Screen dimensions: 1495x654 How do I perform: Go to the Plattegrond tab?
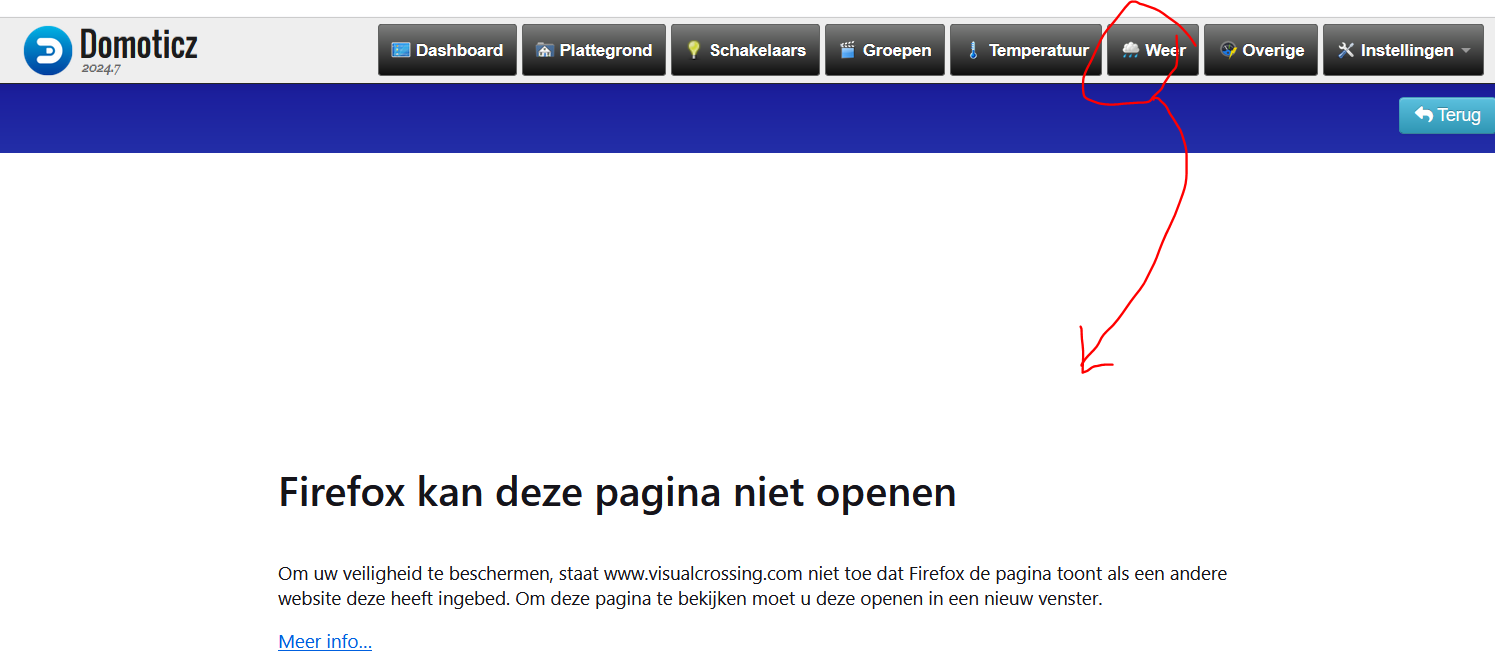tap(594, 50)
